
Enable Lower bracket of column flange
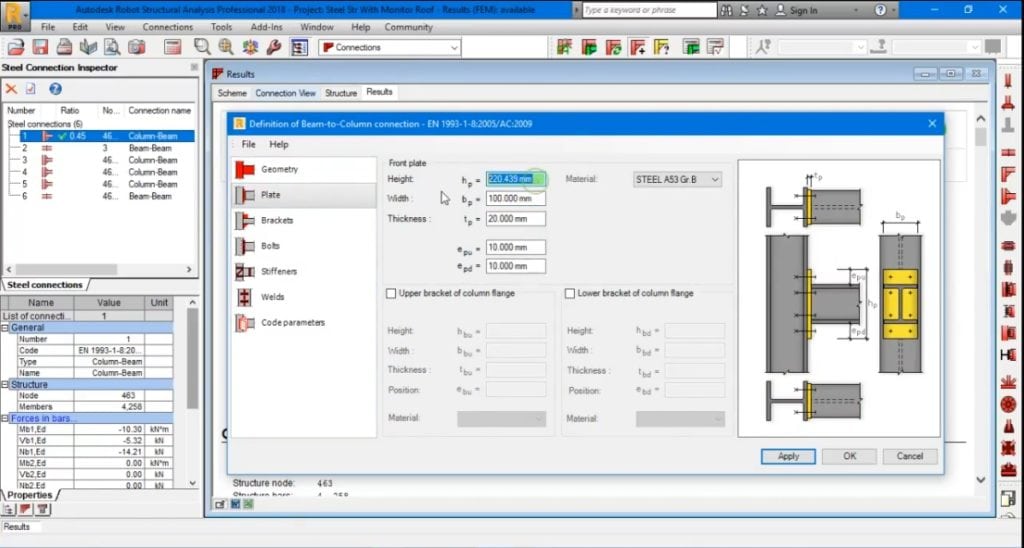click(x=570, y=294)
